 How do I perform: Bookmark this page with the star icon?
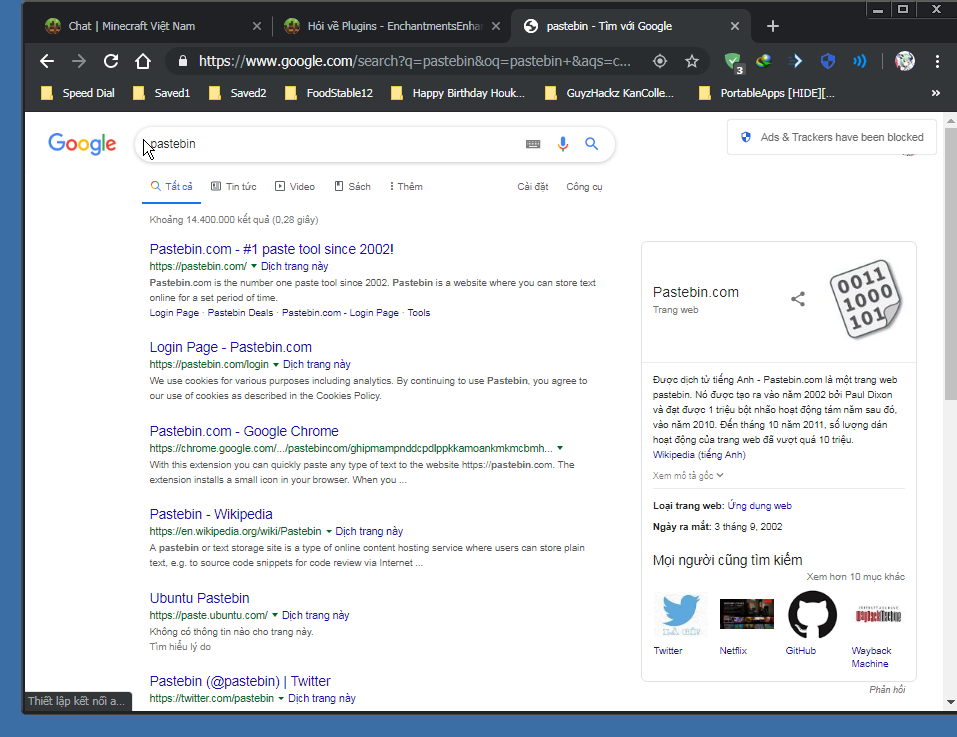pos(692,61)
